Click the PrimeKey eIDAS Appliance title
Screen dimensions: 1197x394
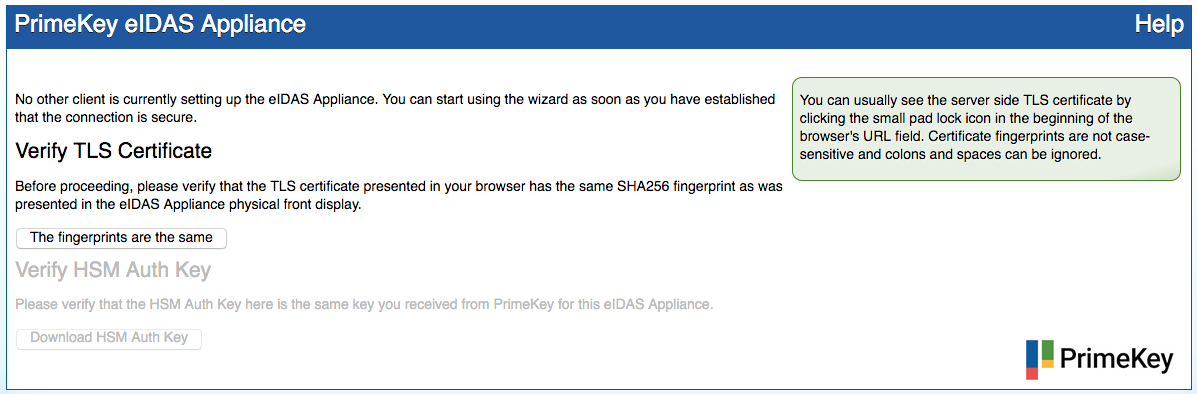point(160,24)
